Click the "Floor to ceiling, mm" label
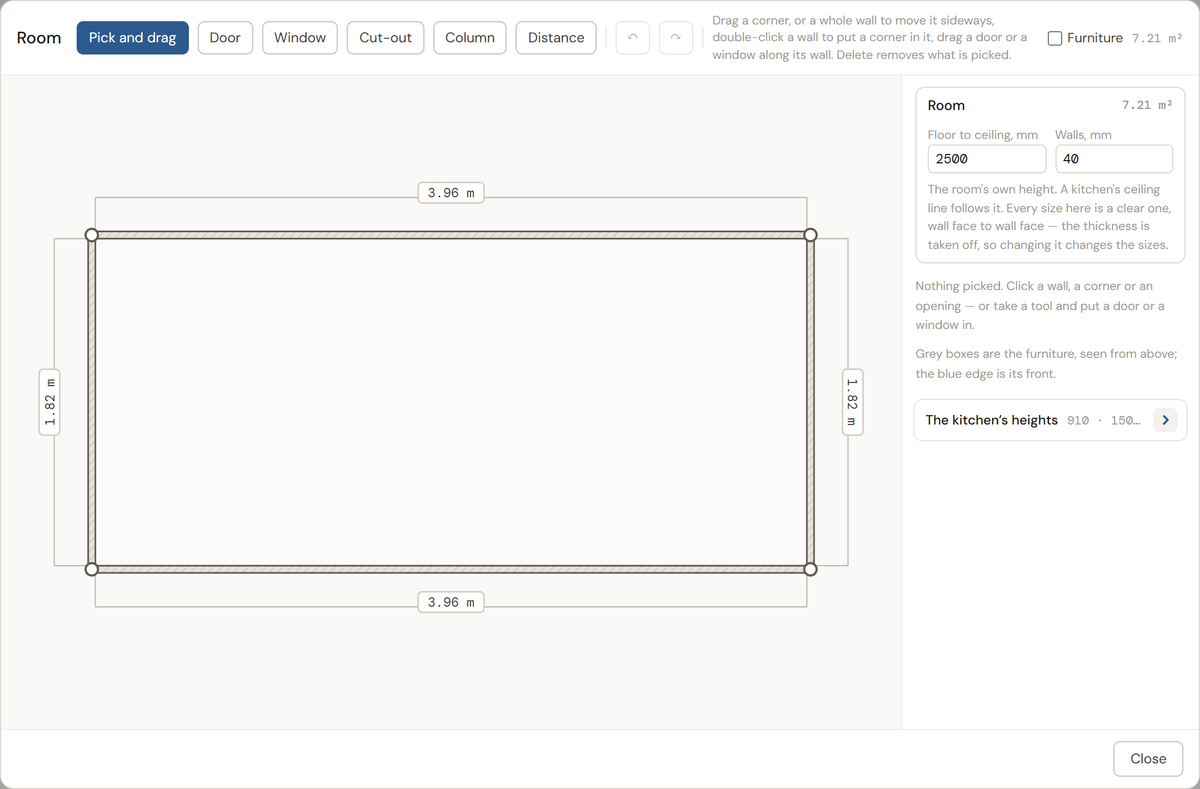Viewport: 1200px width, 789px height. 983,134
